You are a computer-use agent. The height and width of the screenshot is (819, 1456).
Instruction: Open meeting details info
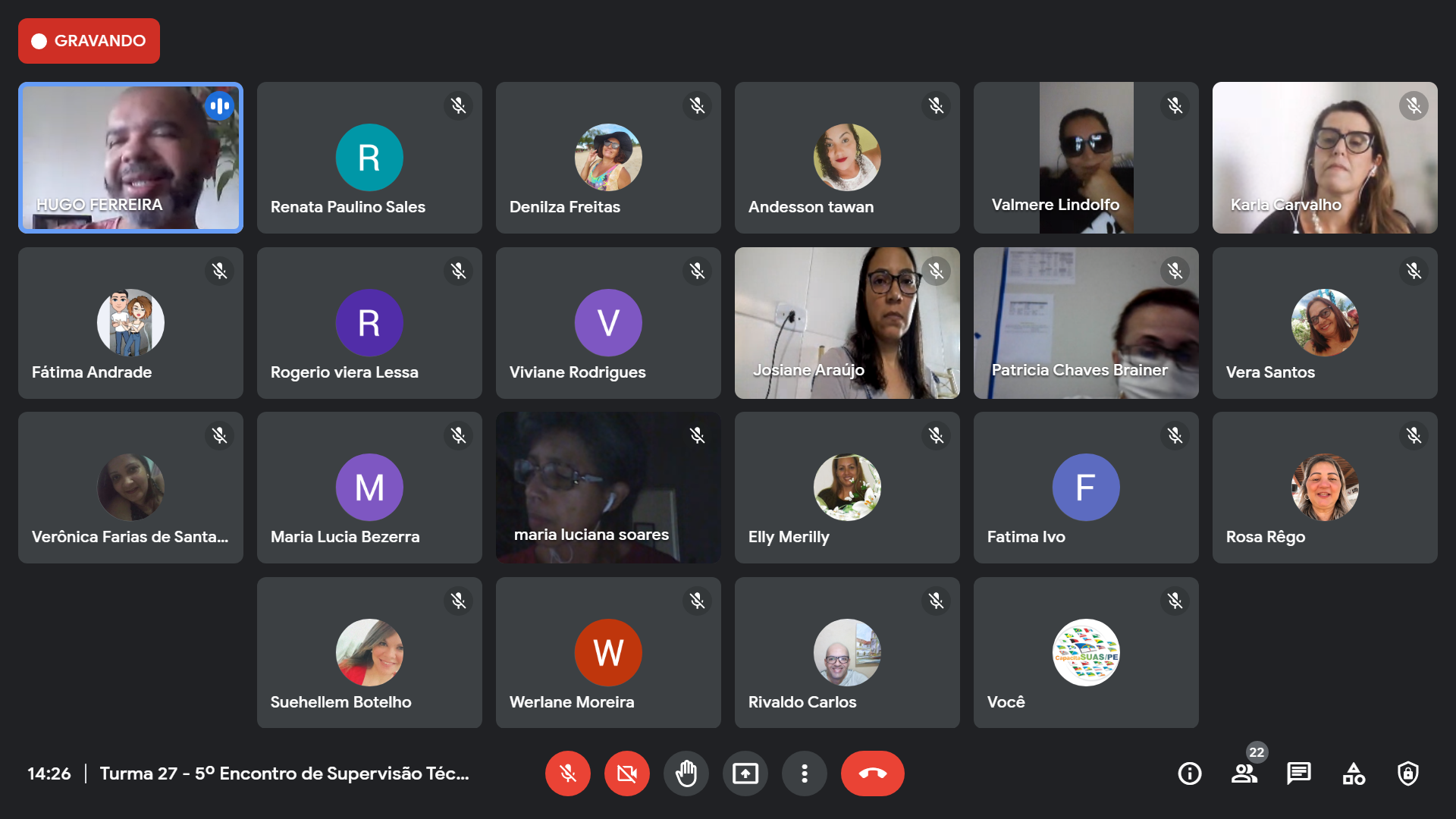click(1189, 773)
